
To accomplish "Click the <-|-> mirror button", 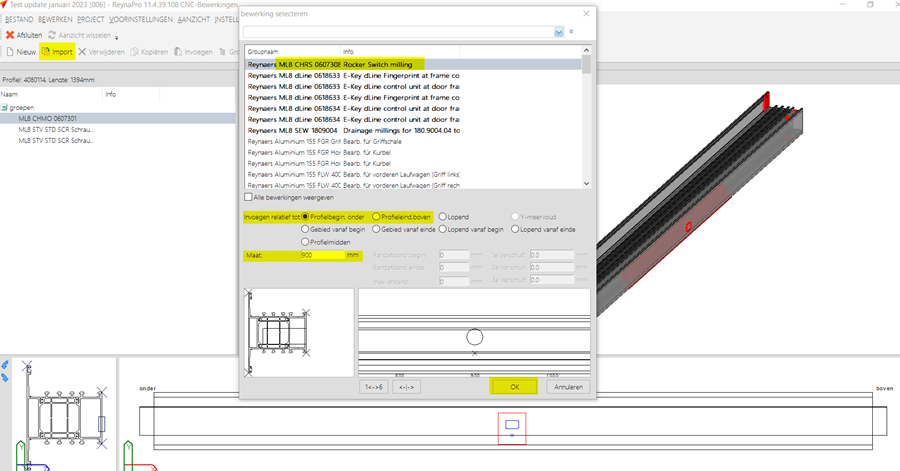I will click(x=406, y=387).
